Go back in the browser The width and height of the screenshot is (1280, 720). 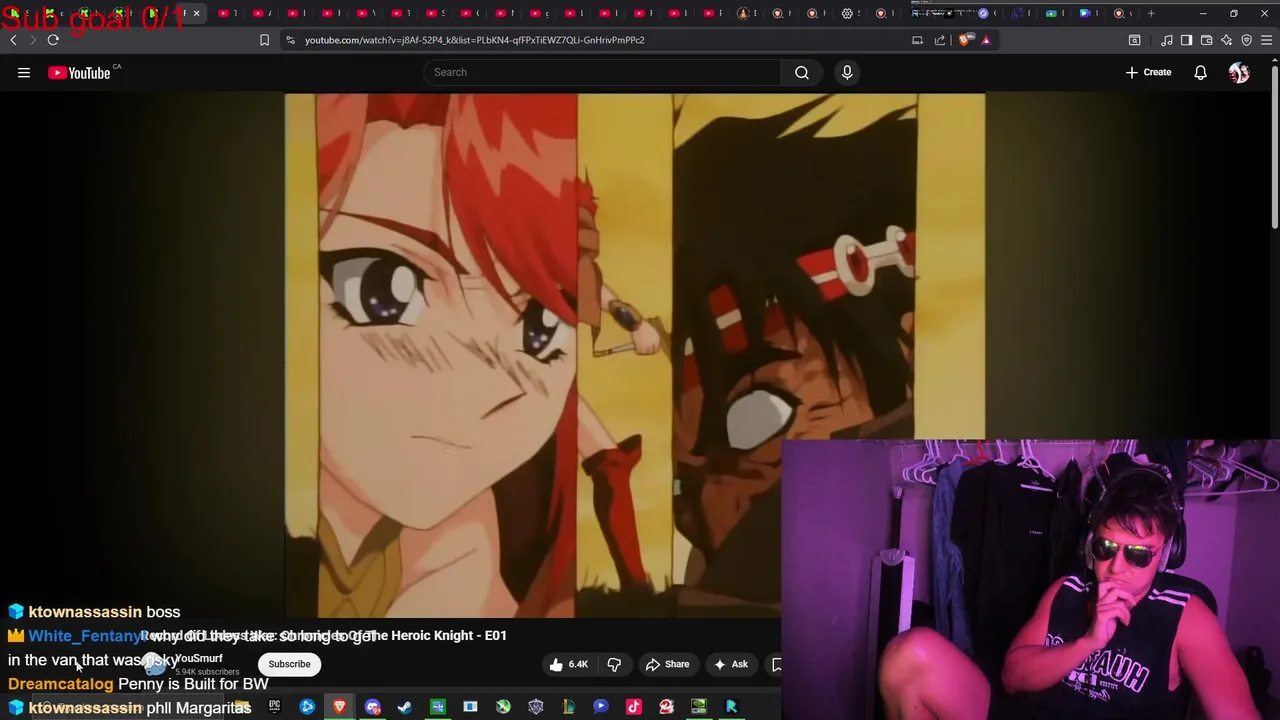13,40
